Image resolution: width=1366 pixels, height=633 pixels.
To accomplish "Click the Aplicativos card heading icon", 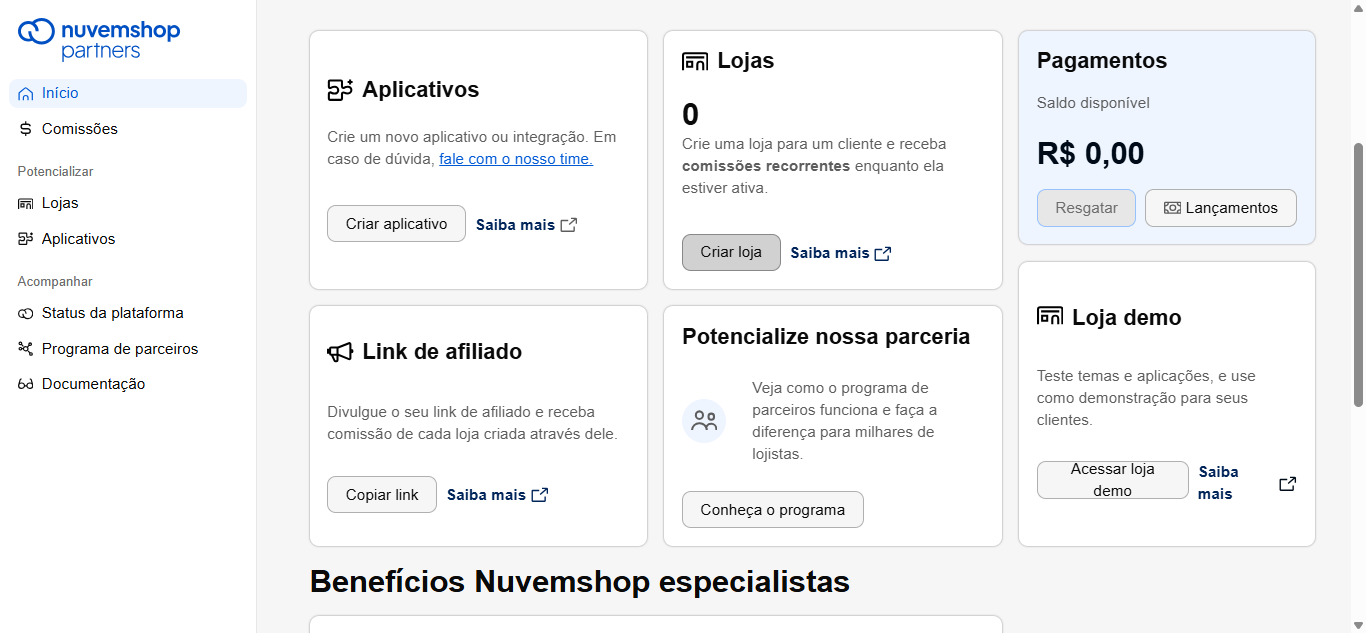I will click(x=340, y=90).
